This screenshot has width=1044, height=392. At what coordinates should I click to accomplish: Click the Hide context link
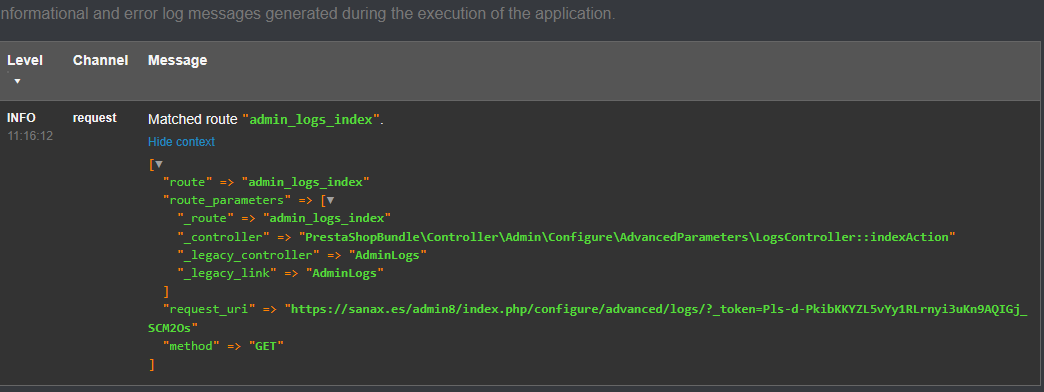point(181,142)
